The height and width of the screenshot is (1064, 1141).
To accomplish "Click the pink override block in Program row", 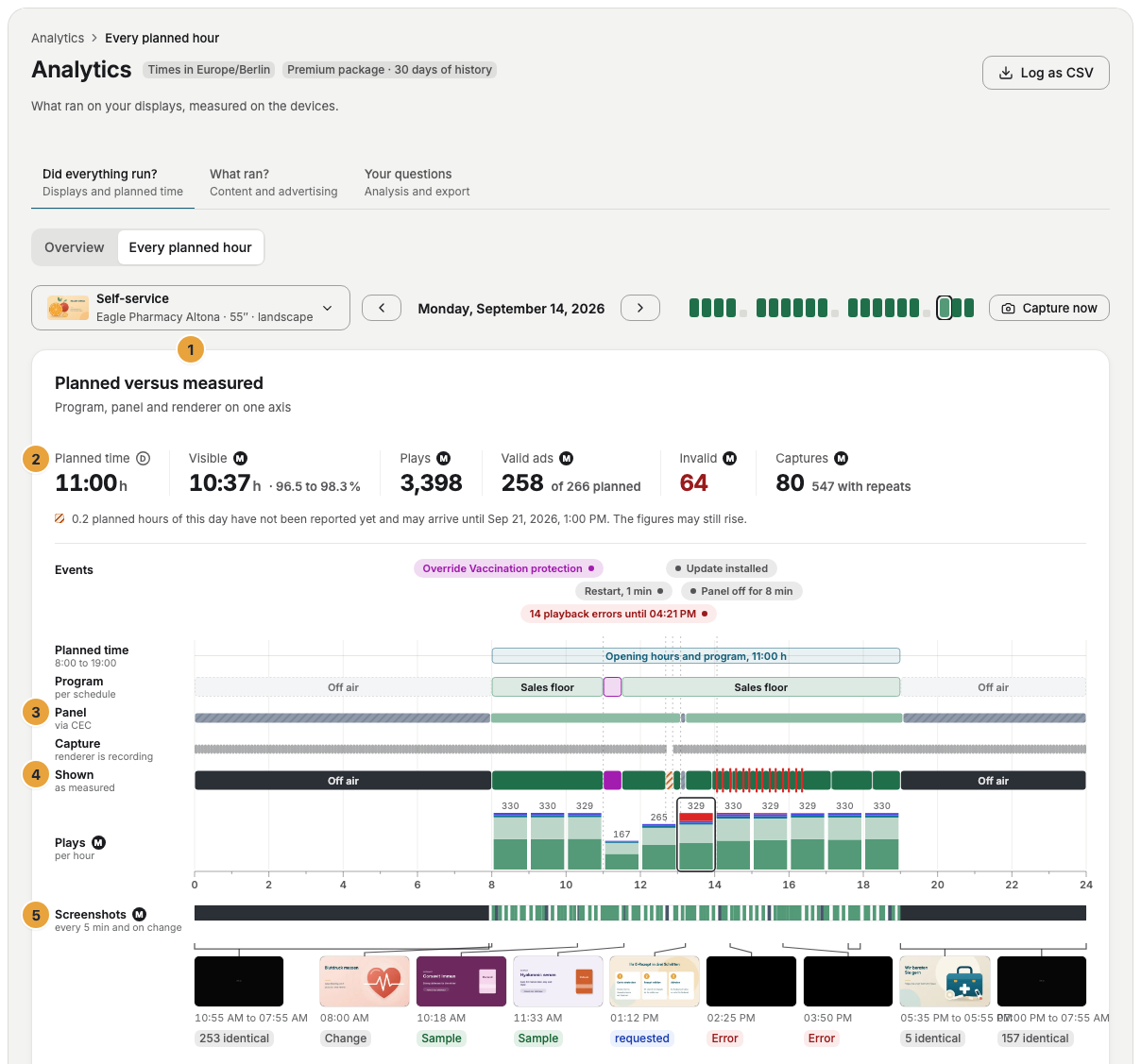I will coord(612,687).
